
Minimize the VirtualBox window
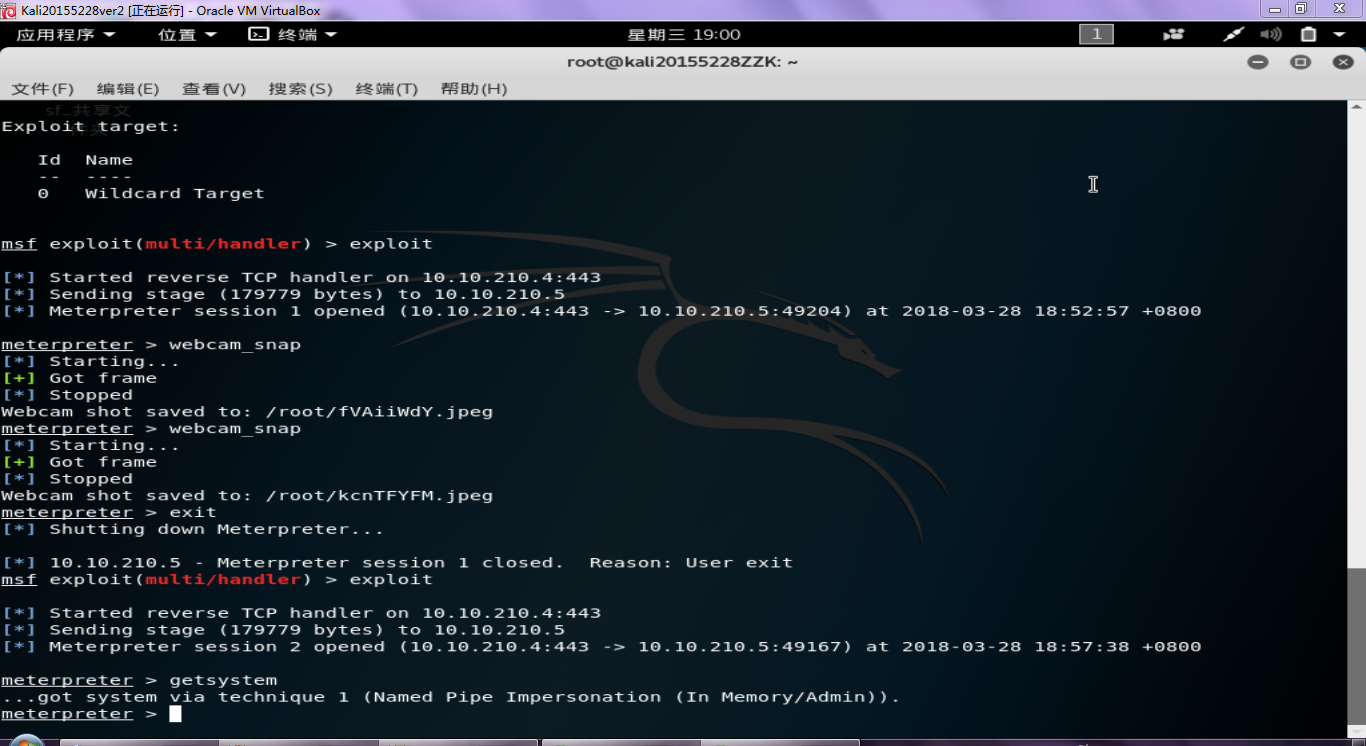coord(1274,8)
